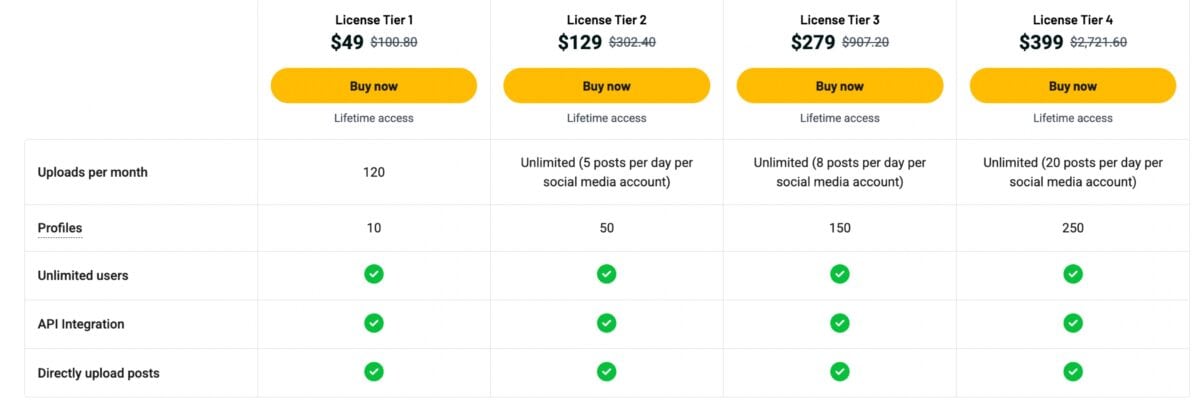Click the Profiles underlined tooltip label
This screenshot has height=407, width=1200.
(60, 228)
